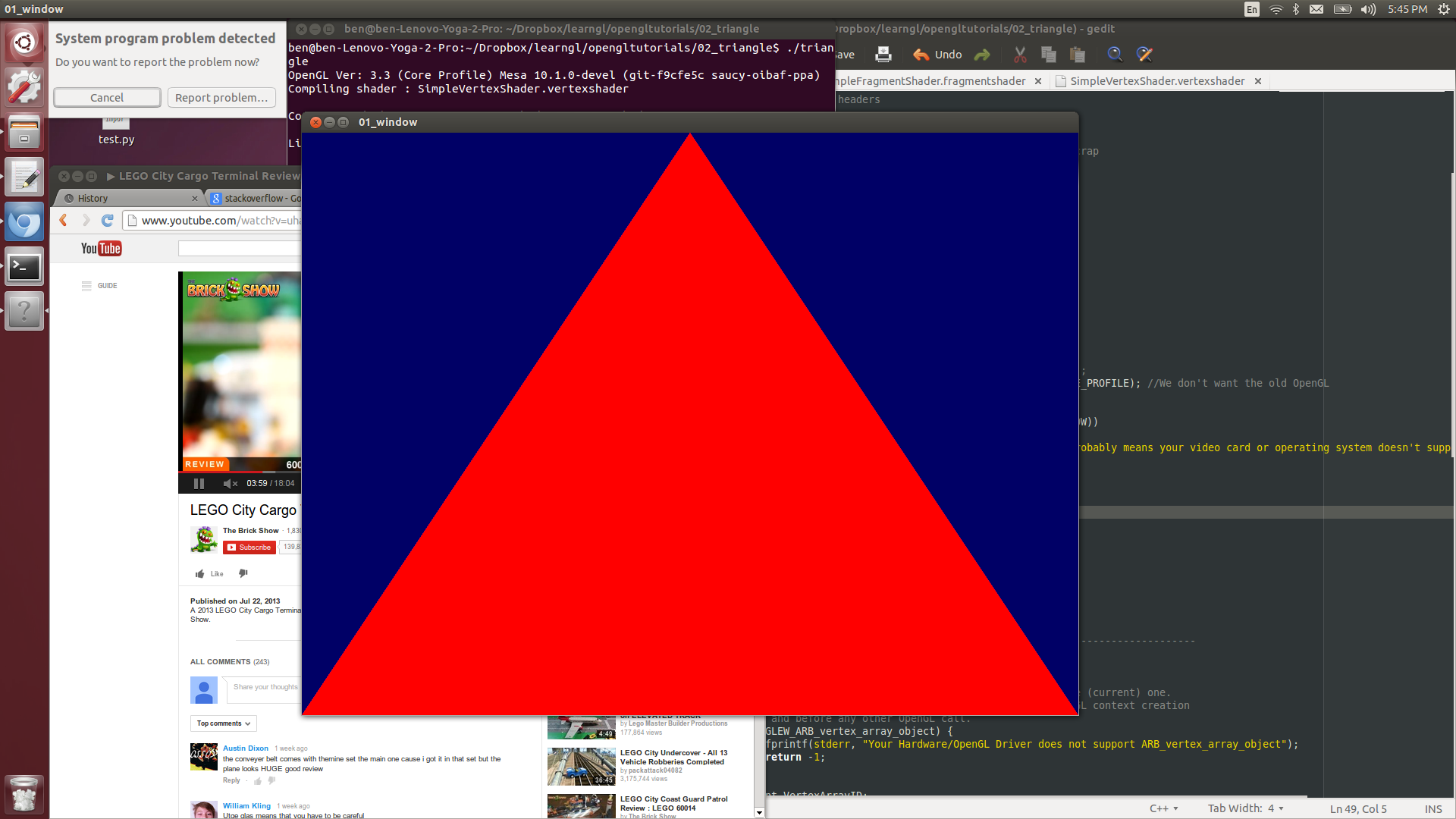Open LEGO City Undercover suggested video thumbnail
Screen dimensions: 1456x819
(581, 767)
